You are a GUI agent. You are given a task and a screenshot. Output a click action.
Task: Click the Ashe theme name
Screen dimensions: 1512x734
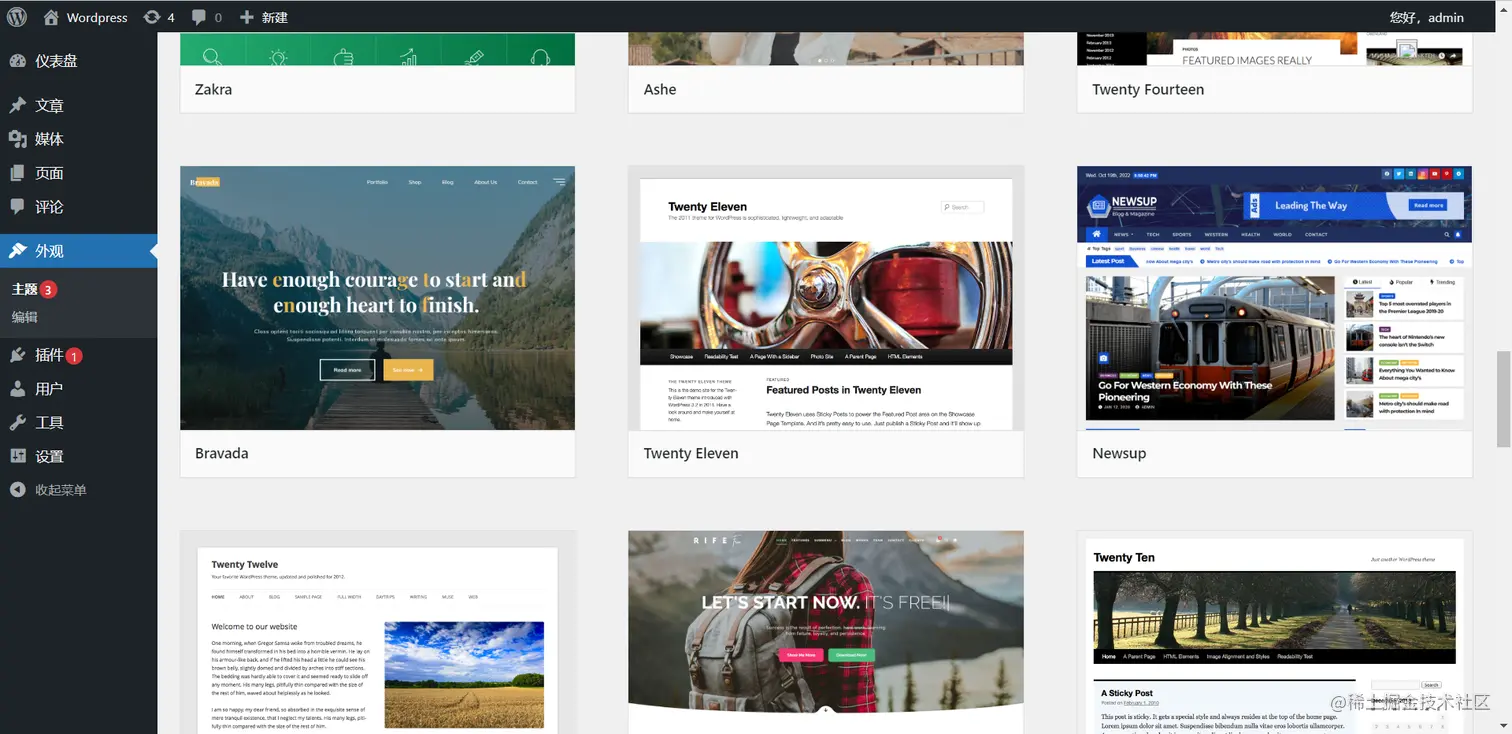[660, 89]
